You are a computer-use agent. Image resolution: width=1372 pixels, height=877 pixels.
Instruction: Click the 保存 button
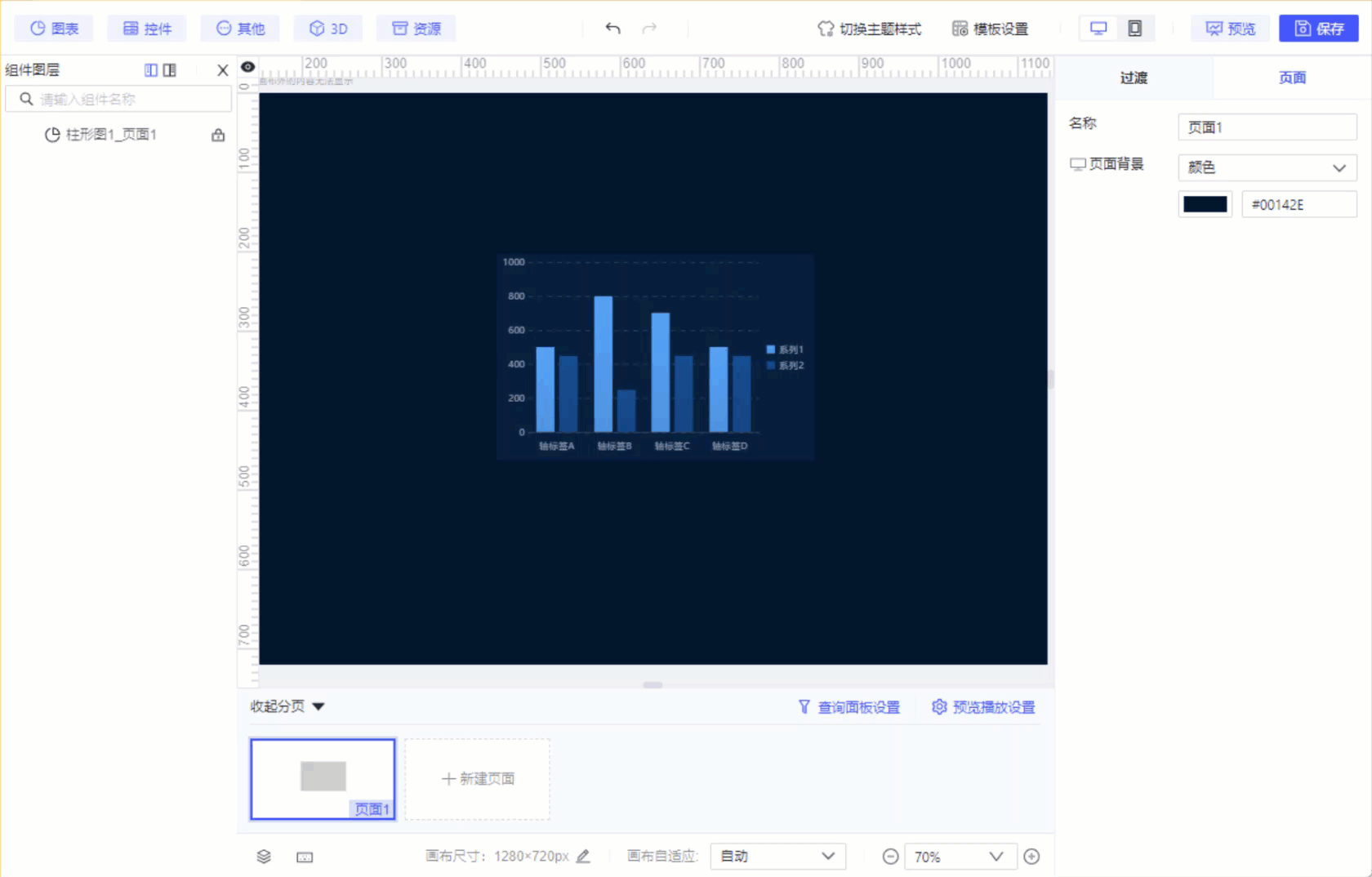[1318, 29]
